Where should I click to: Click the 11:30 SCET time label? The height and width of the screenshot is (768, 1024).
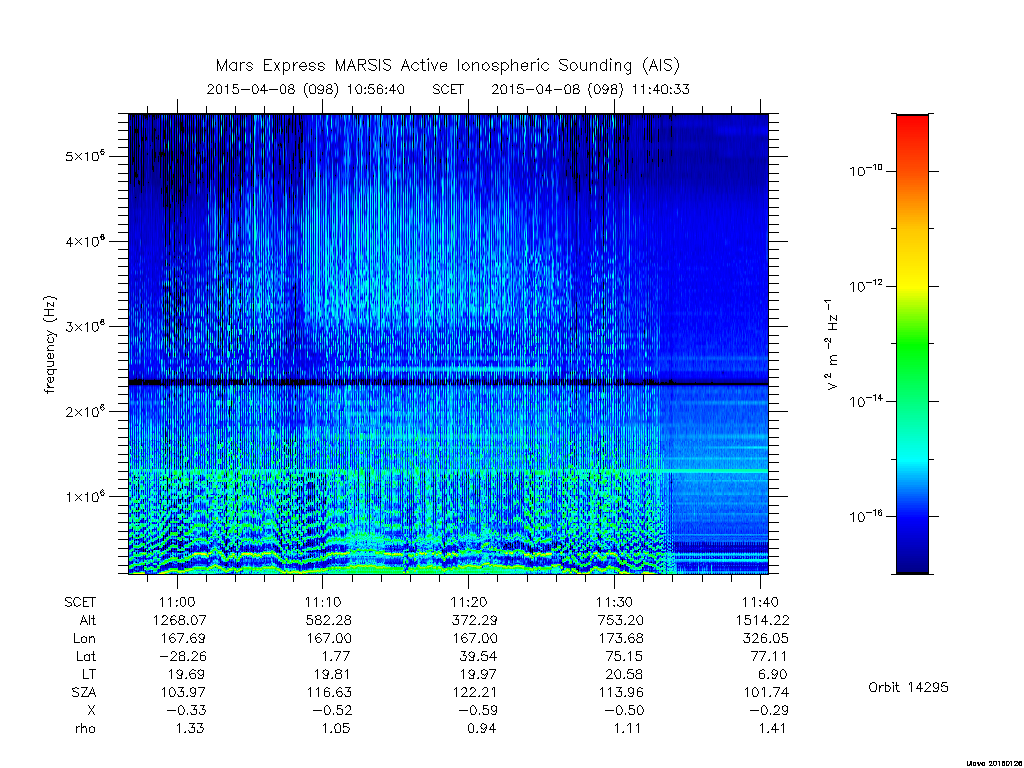coord(614,602)
